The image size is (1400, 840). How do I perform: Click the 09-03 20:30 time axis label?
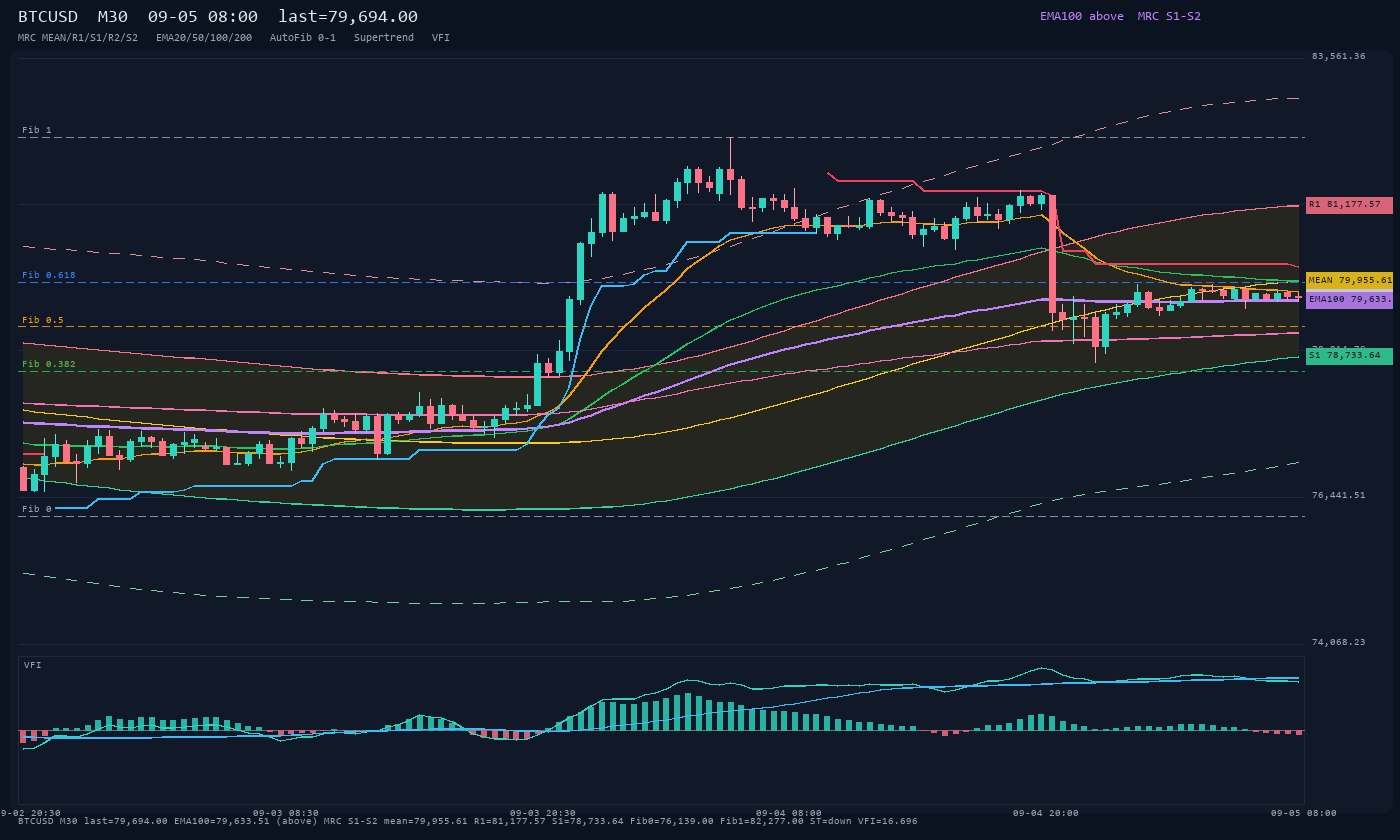click(x=543, y=813)
